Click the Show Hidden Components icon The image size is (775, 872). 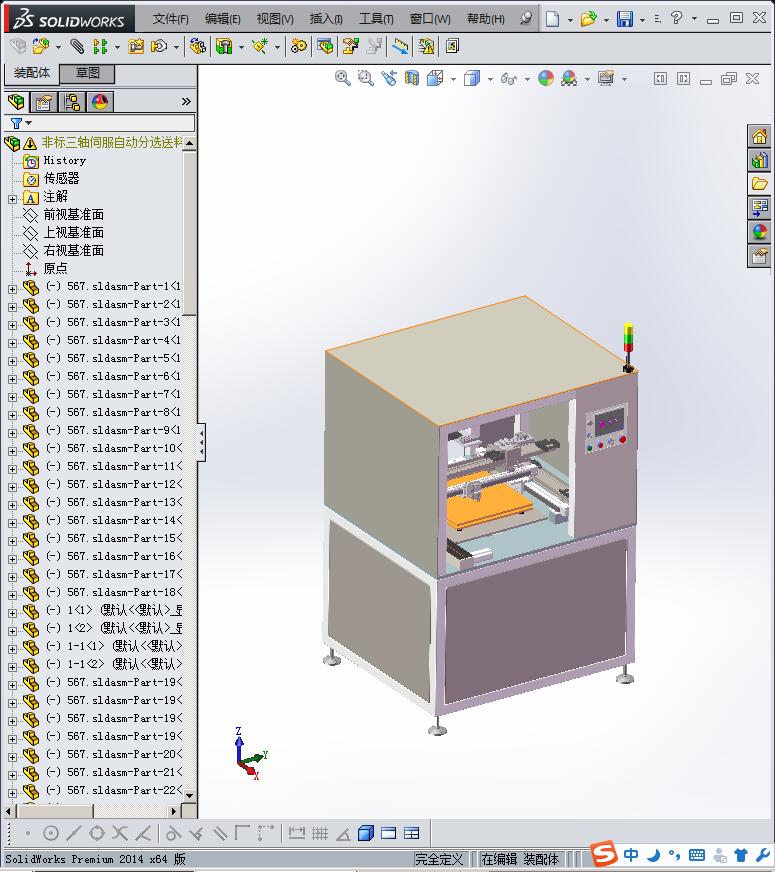197,46
